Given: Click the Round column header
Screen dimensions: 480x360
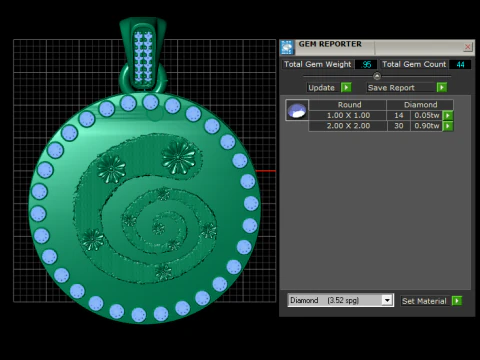Looking at the screenshot, I should click(348, 105).
